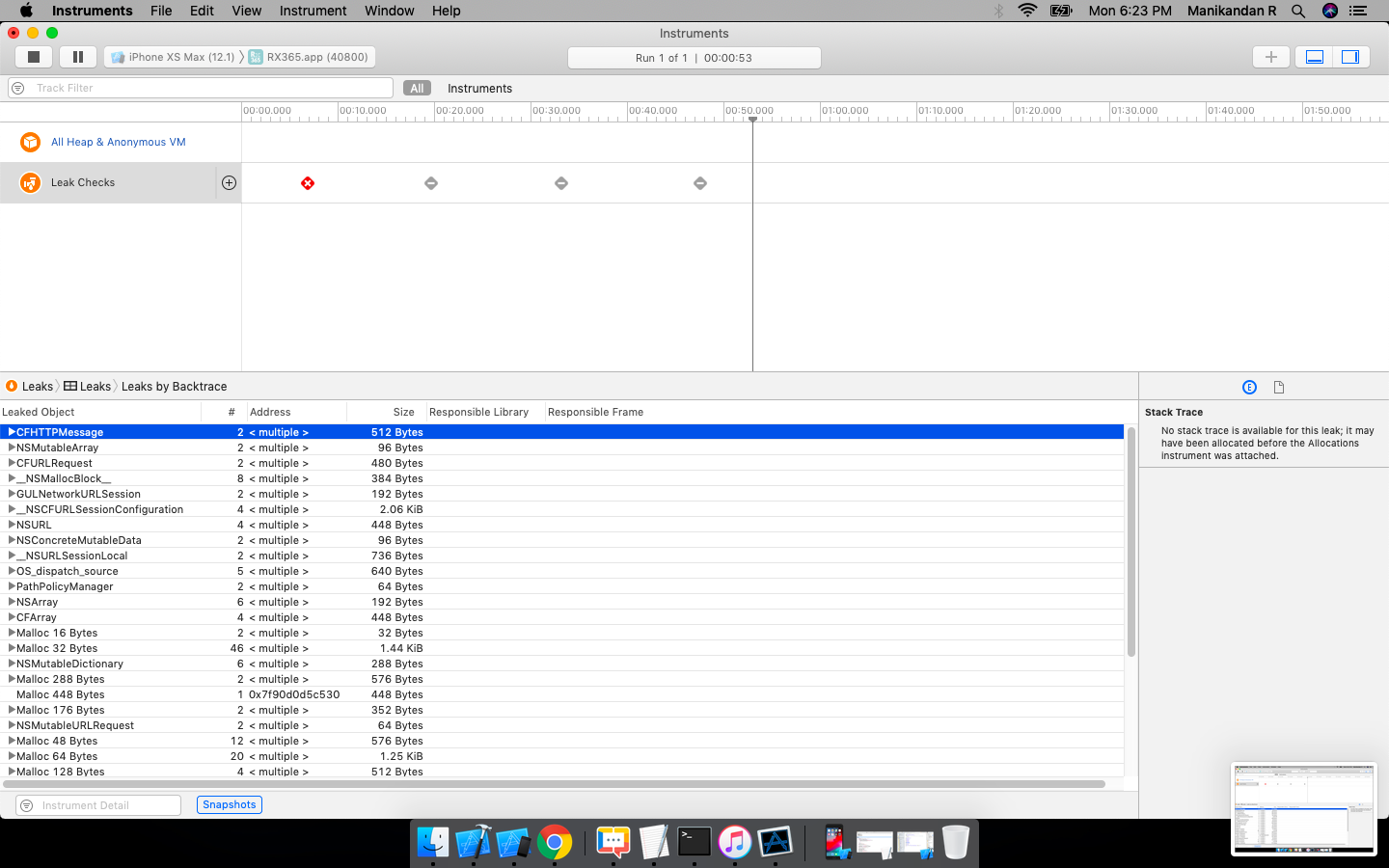This screenshot has height=868, width=1389.
Task: Select the All filter toggle in Instruments bar
Action: [417, 88]
